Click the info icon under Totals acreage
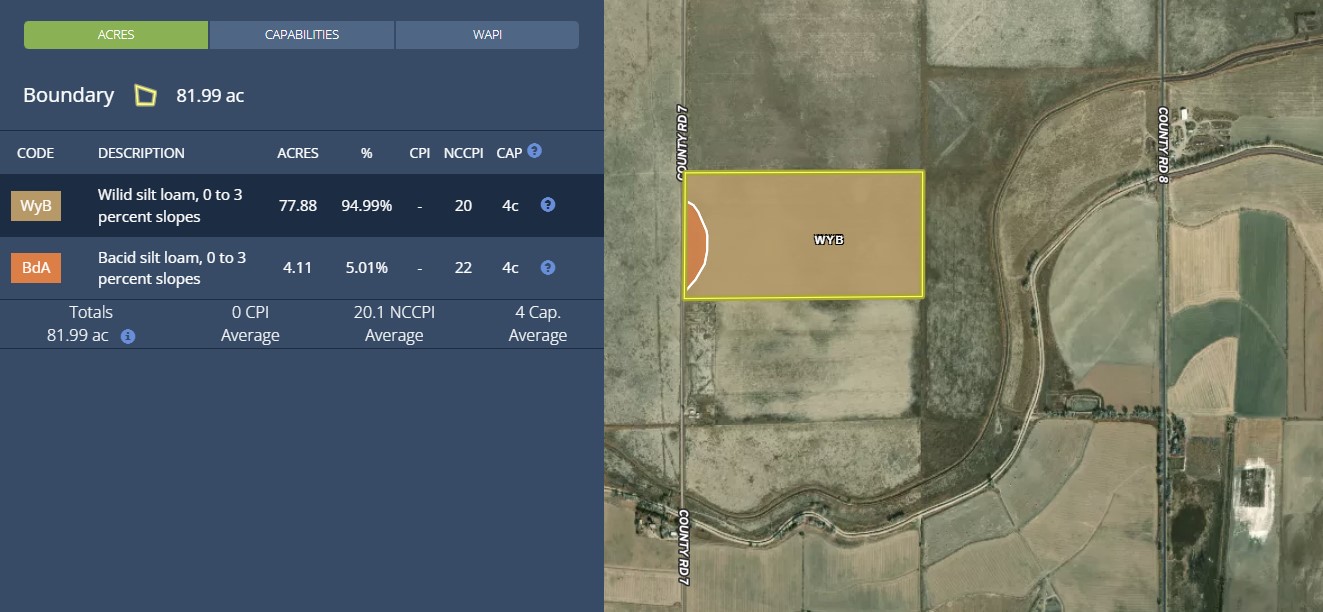The image size is (1323, 612). pyautogui.click(x=128, y=337)
